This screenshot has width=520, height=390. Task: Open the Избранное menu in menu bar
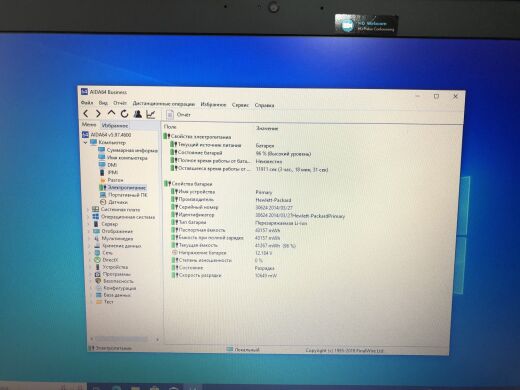213,105
